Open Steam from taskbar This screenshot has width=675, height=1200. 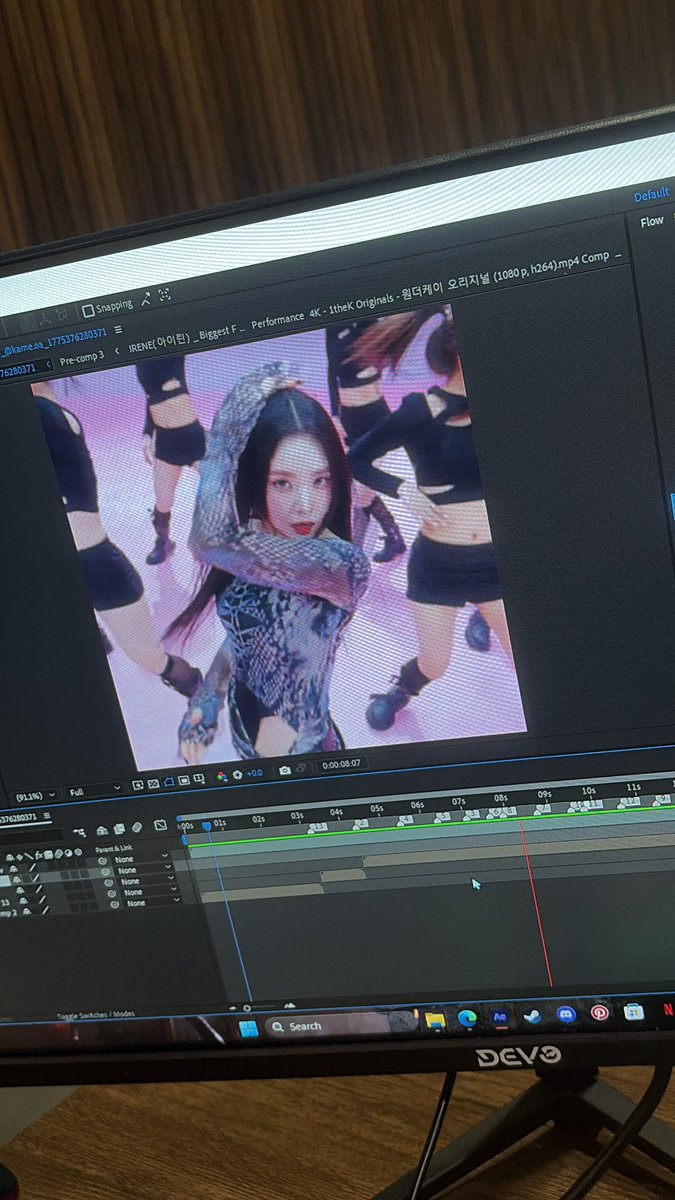point(532,1016)
